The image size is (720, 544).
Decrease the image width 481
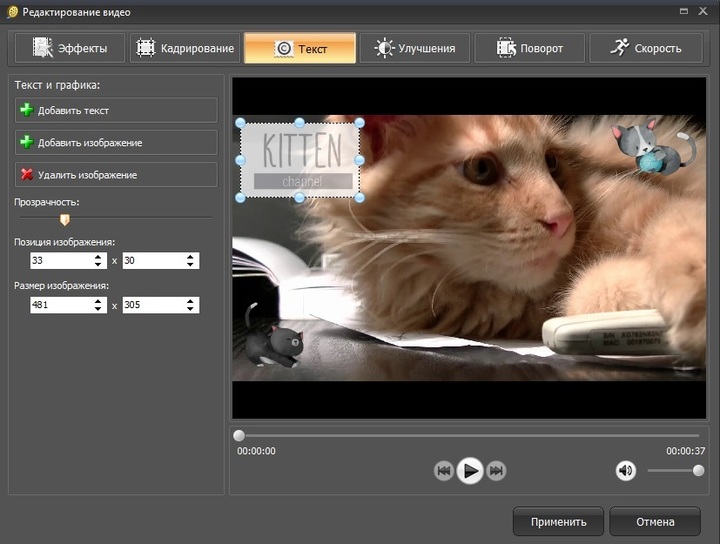98,308
